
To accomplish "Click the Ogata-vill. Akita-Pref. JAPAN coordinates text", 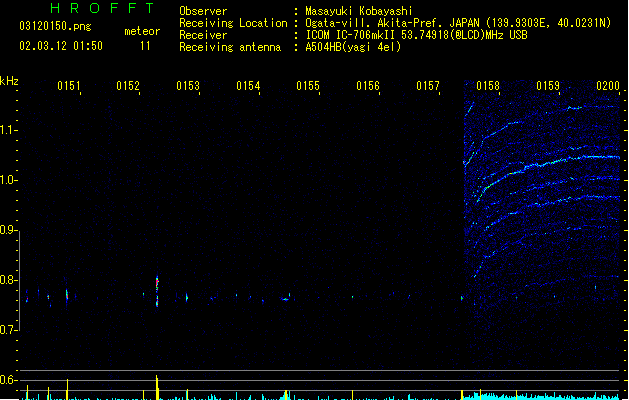I will [x=458, y=23].
